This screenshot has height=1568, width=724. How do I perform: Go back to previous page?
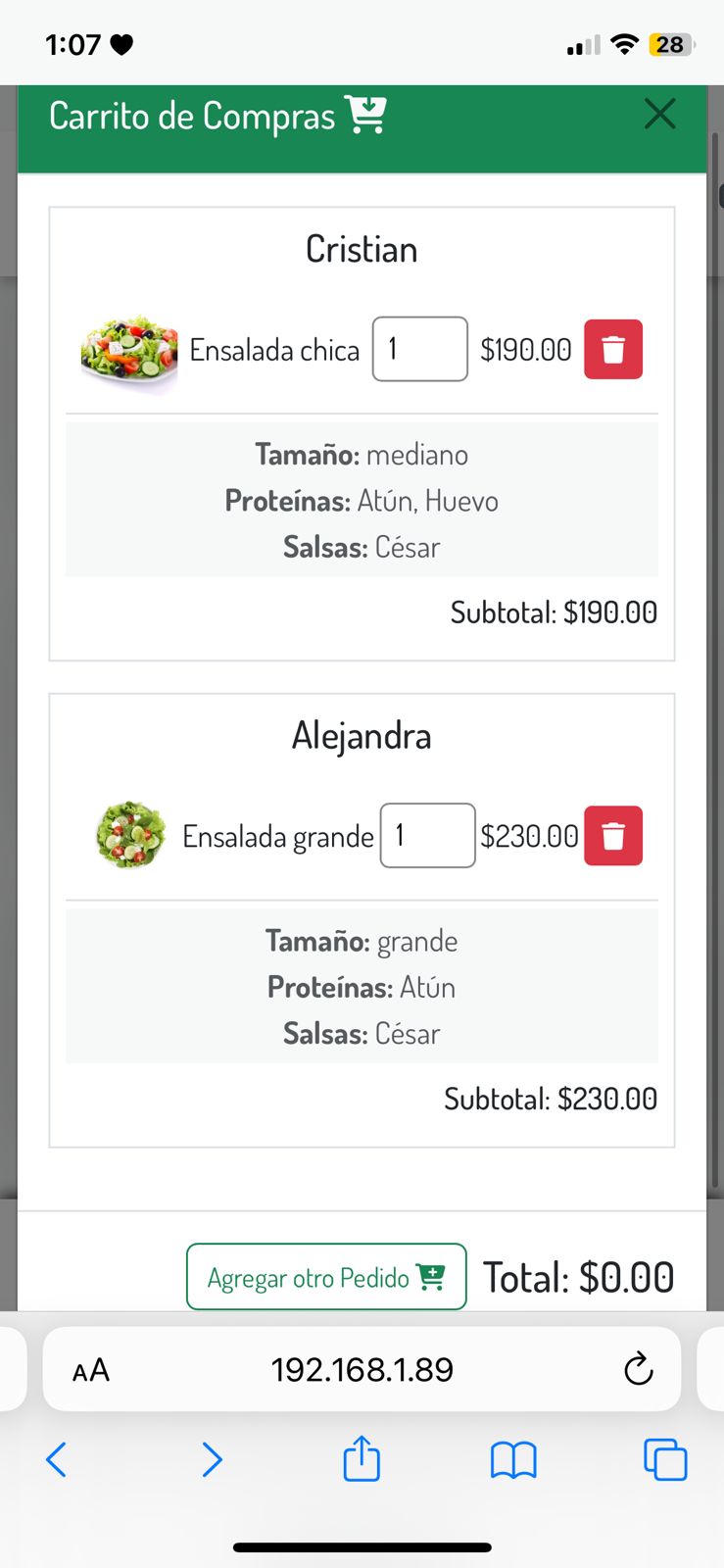[57, 1459]
